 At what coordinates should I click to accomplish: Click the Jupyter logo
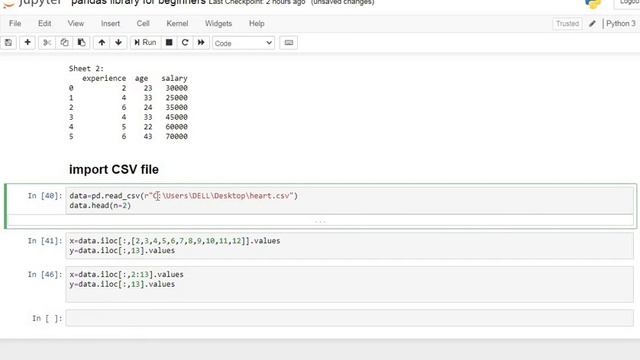point(32,3)
